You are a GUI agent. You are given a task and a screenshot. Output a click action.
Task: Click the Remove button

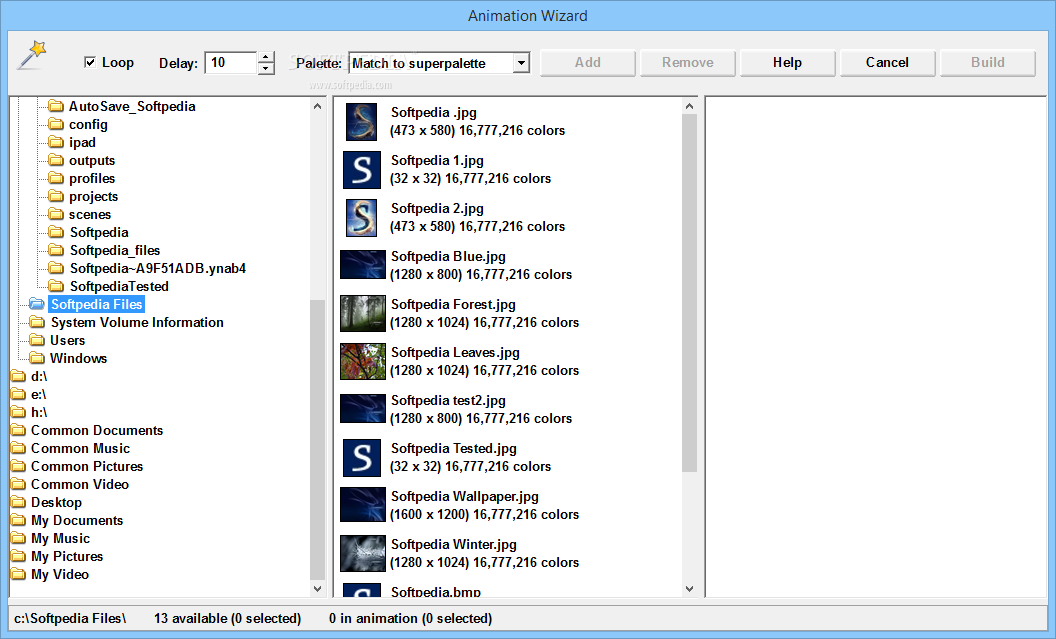click(687, 63)
